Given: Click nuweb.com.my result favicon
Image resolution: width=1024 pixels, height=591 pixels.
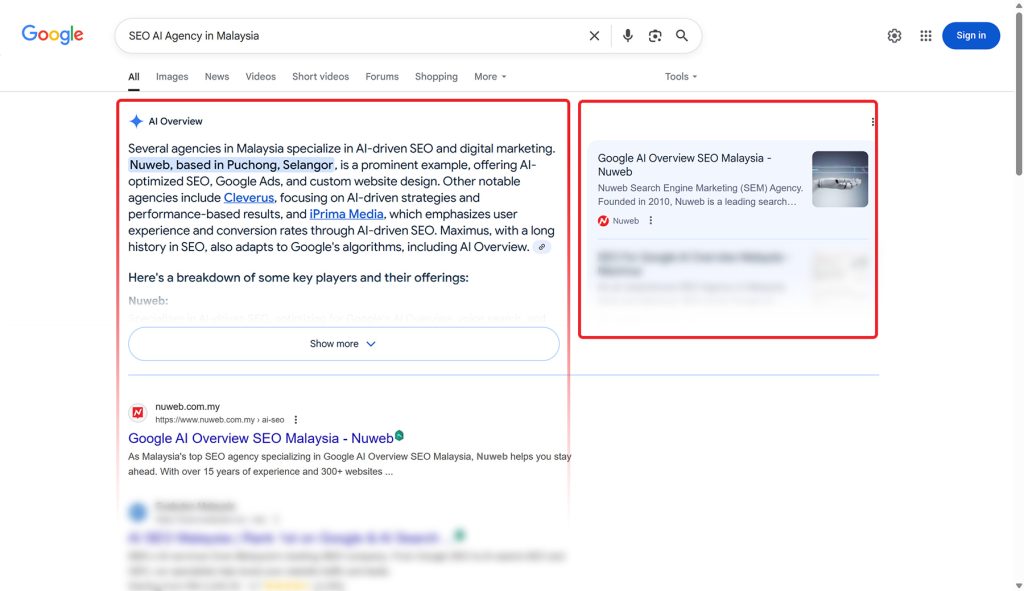Looking at the screenshot, I should [138, 412].
